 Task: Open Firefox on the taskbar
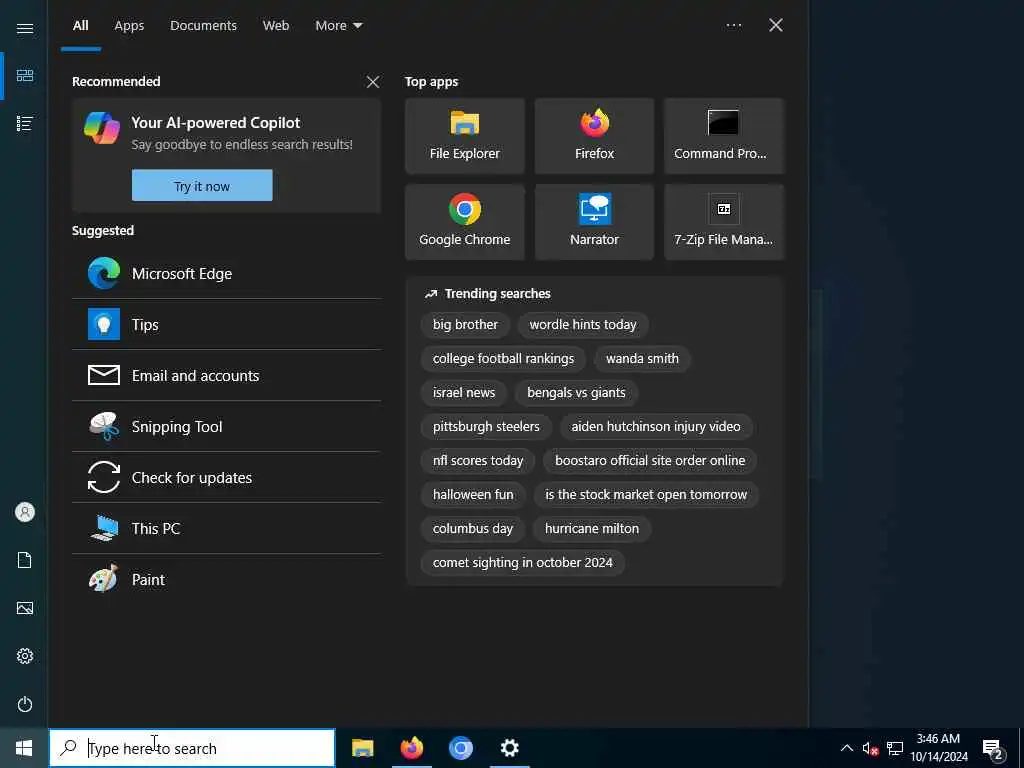(x=411, y=748)
